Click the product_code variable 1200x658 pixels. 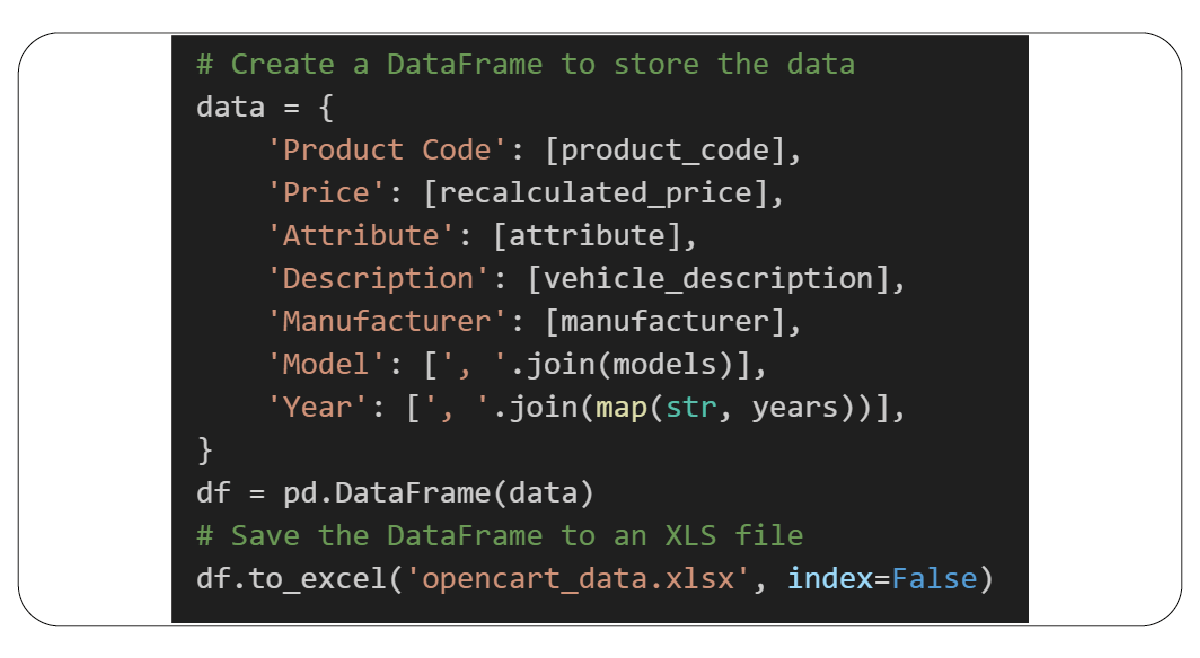pos(666,151)
